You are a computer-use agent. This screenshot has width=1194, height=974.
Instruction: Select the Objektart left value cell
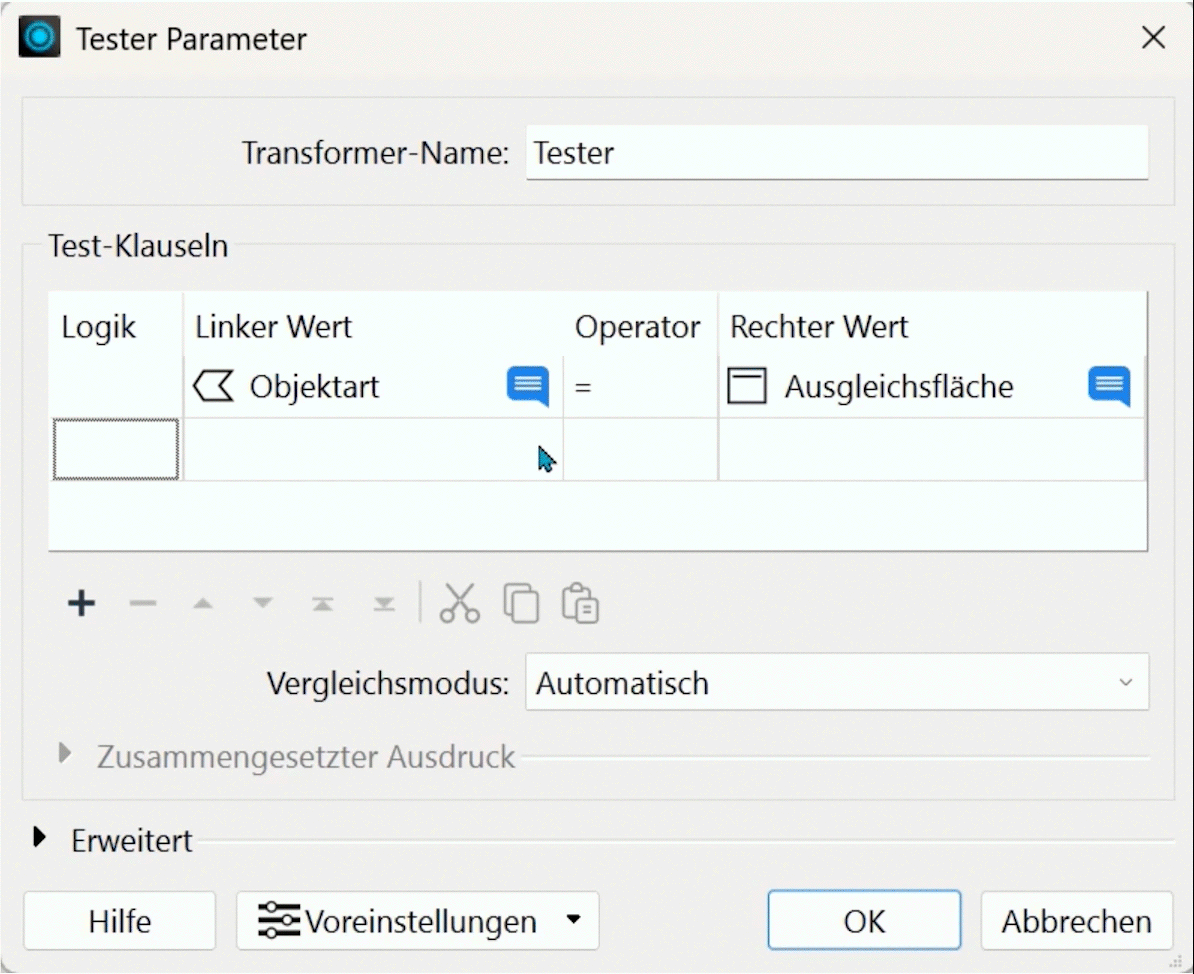click(x=373, y=386)
